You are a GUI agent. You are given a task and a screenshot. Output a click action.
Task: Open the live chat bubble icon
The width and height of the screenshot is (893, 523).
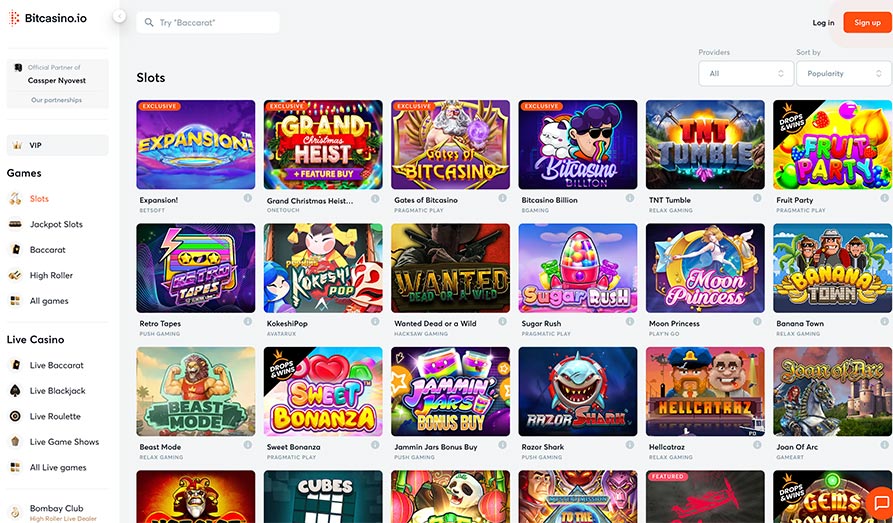click(880, 502)
